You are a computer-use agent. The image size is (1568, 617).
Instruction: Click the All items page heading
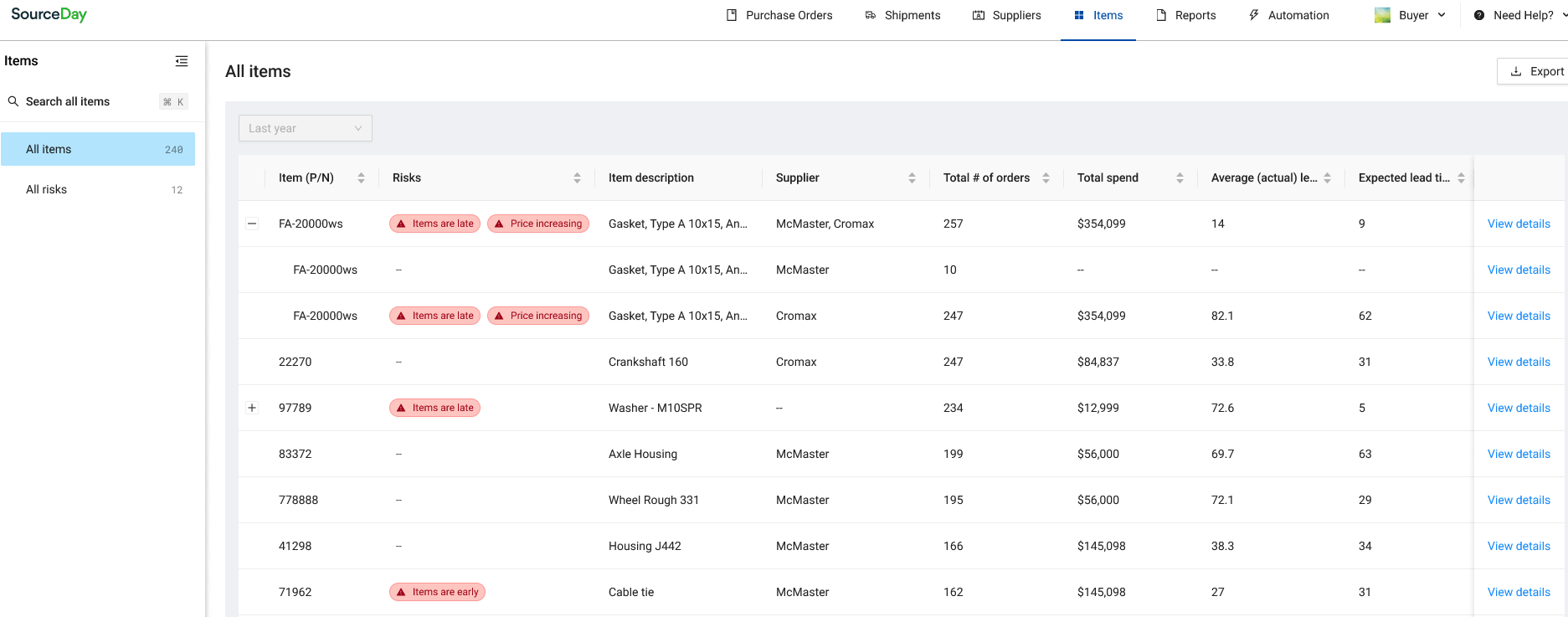258,71
